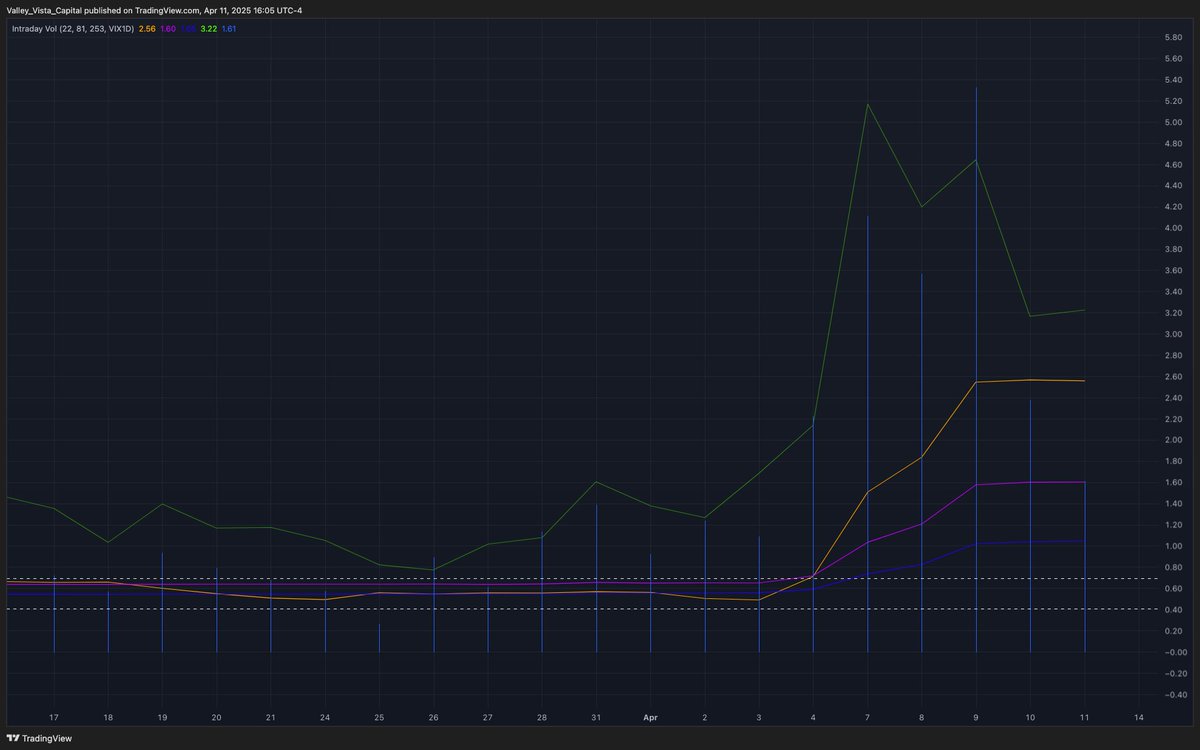Click the date label 4 on the time axis
Image resolution: width=1200 pixels, height=750 pixels.
coord(813,718)
